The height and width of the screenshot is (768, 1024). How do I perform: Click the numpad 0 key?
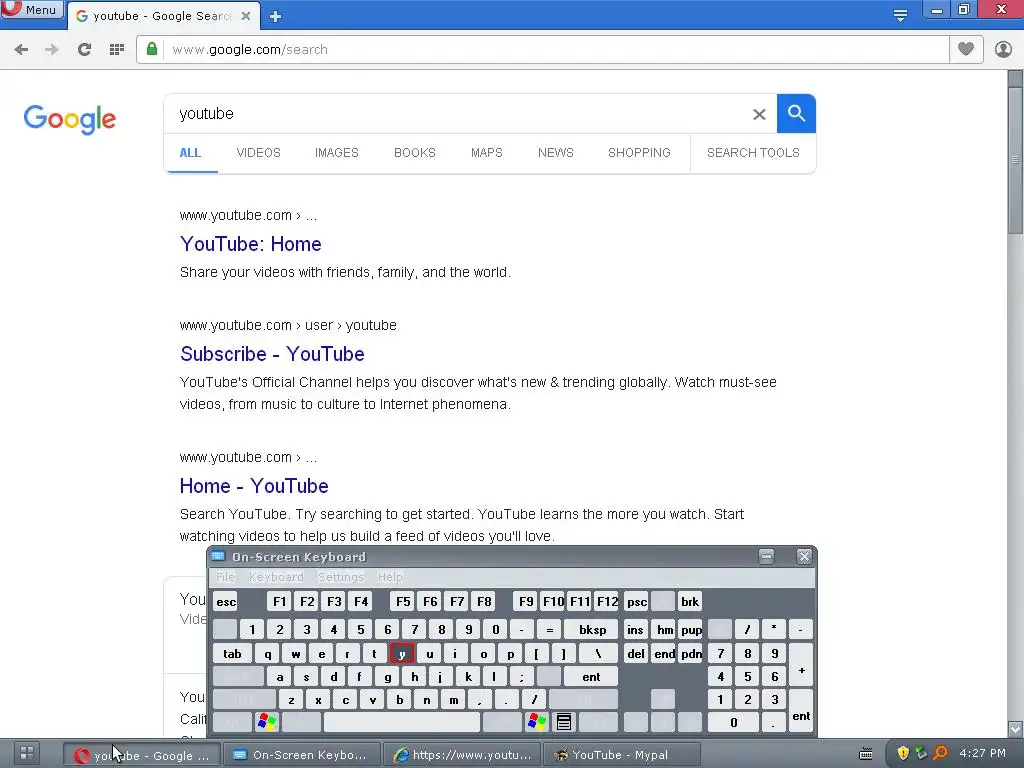pos(733,722)
